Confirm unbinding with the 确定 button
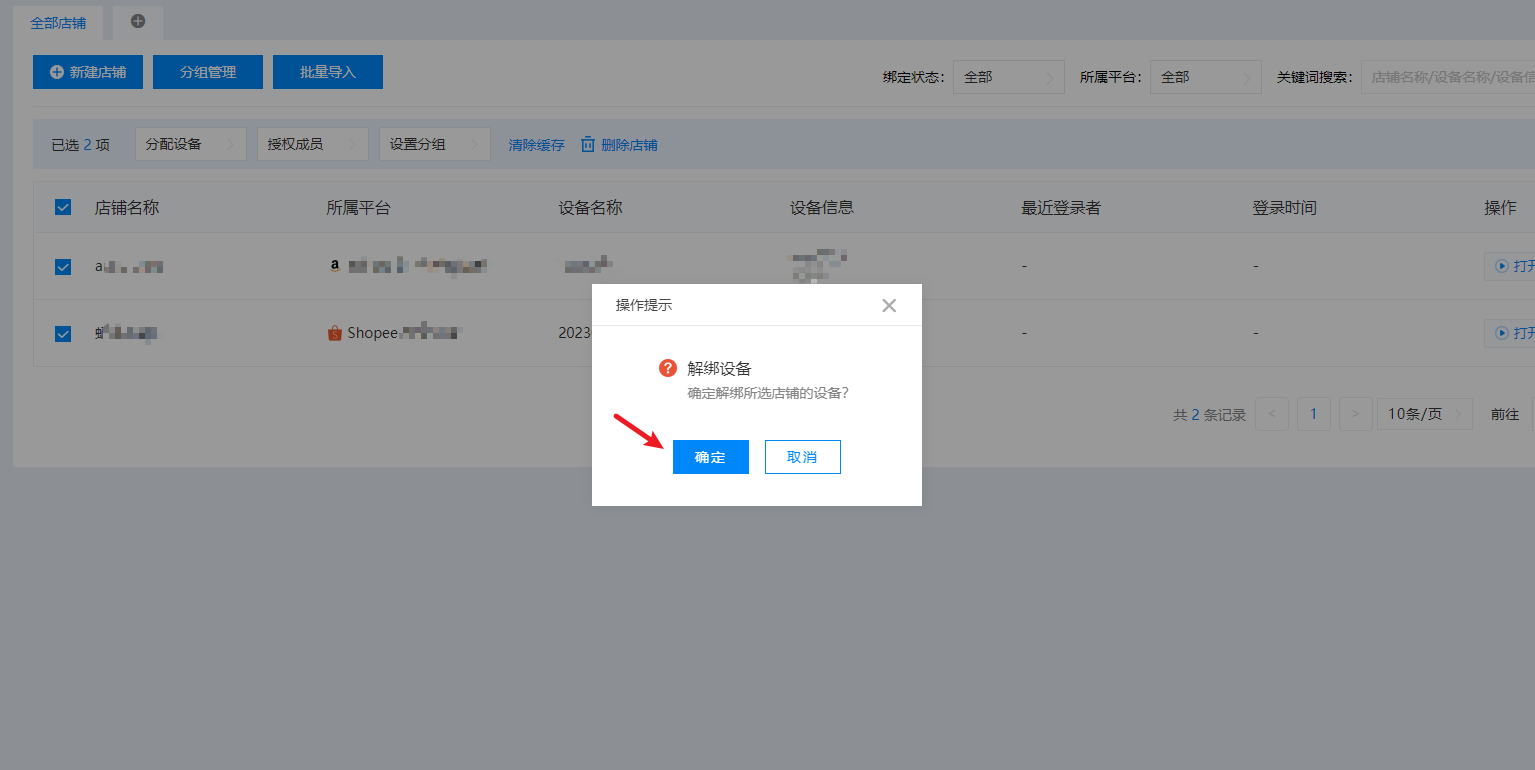This screenshot has width=1535, height=770. pyautogui.click(x=710, y=457)
